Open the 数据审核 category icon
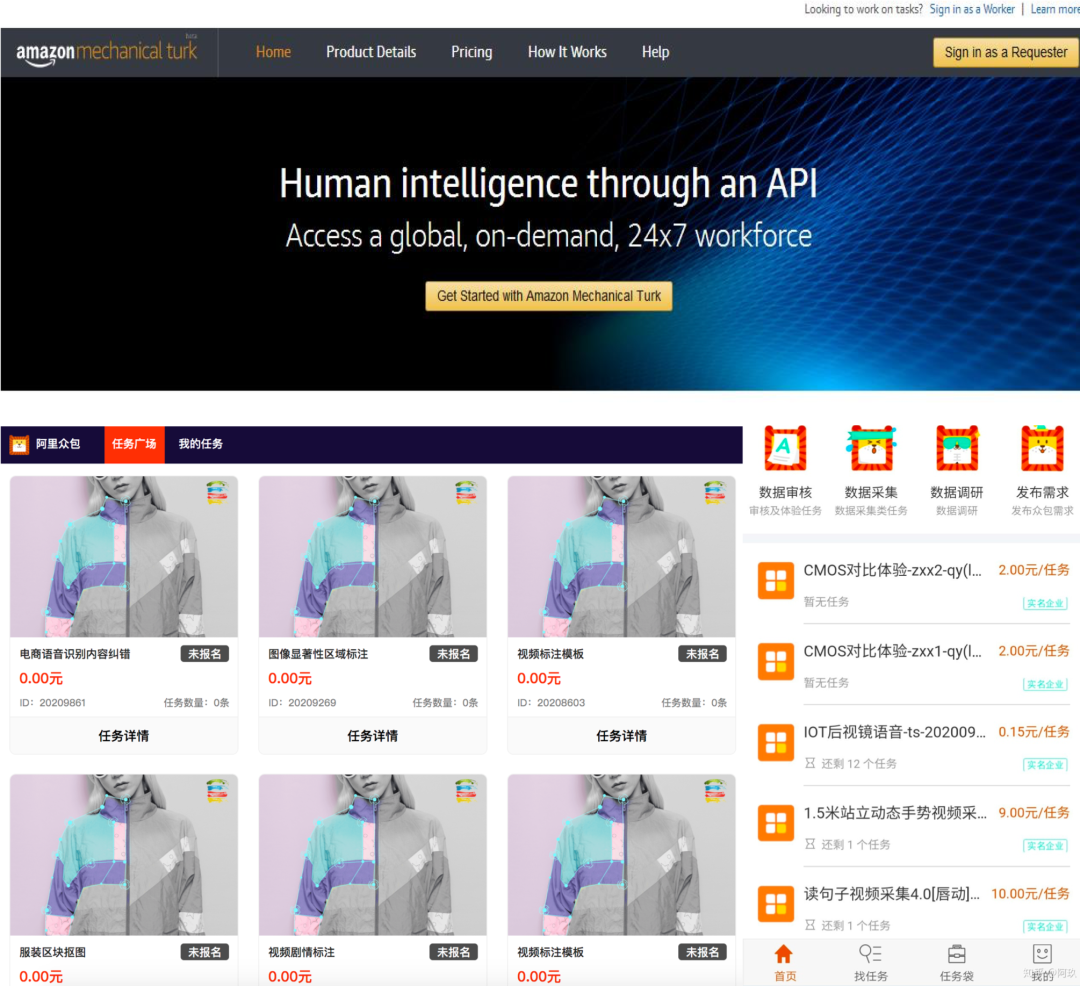Viewport: 1080px width, 986px height. (785, 449)
